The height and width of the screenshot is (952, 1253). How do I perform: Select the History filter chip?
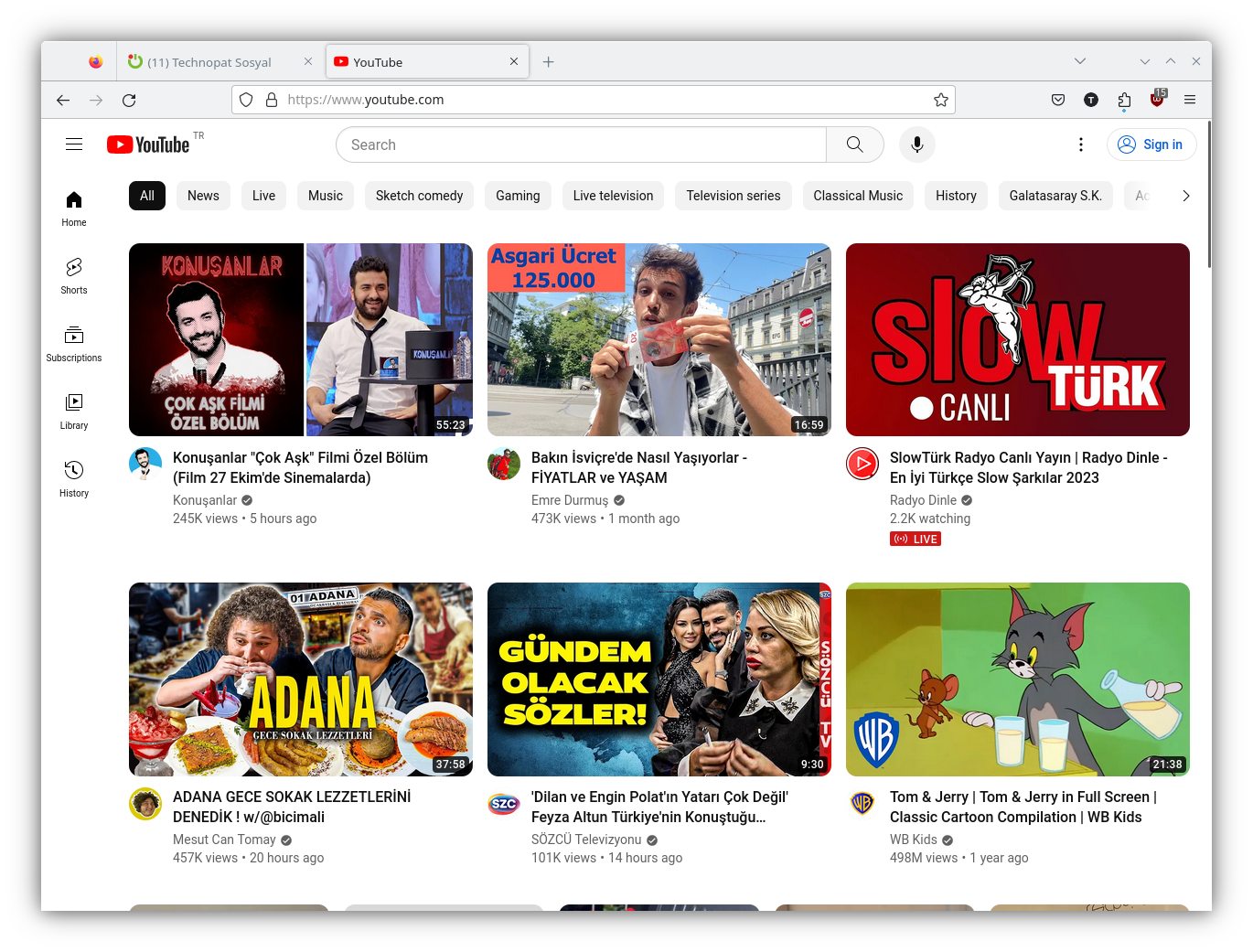(x=956, y=196)
